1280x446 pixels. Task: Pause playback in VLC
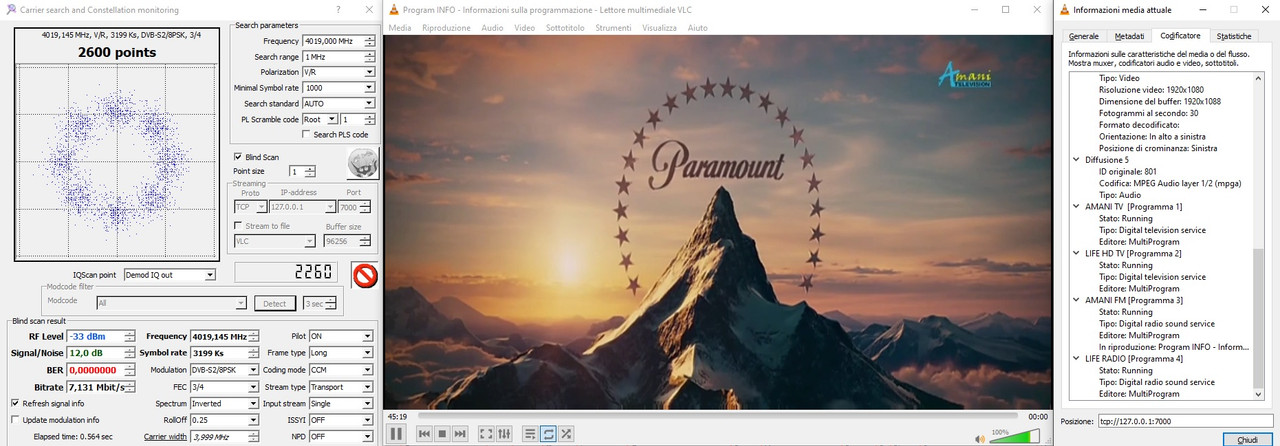click(x=396, y=433)
